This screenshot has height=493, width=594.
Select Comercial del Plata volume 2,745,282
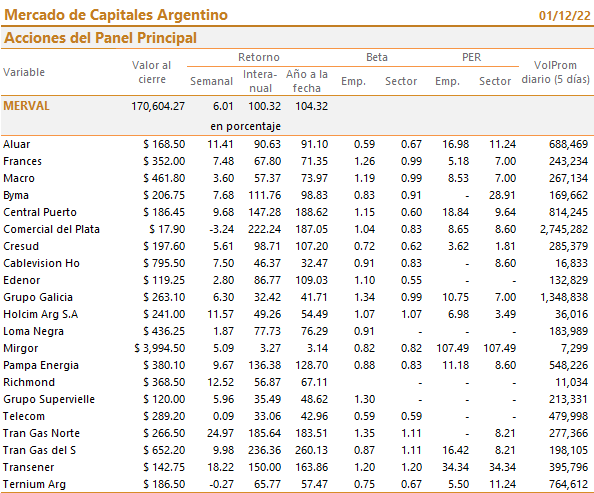[x=564, y=229]
